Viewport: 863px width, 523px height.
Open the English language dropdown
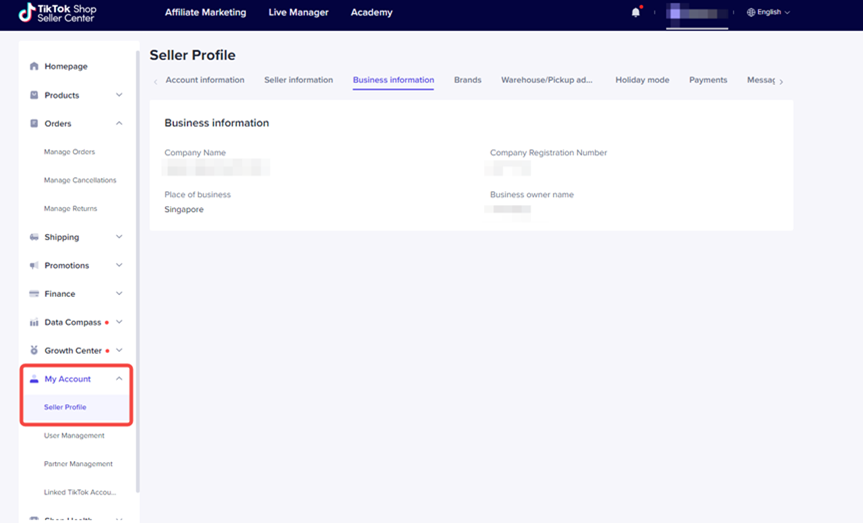(769, 12)
